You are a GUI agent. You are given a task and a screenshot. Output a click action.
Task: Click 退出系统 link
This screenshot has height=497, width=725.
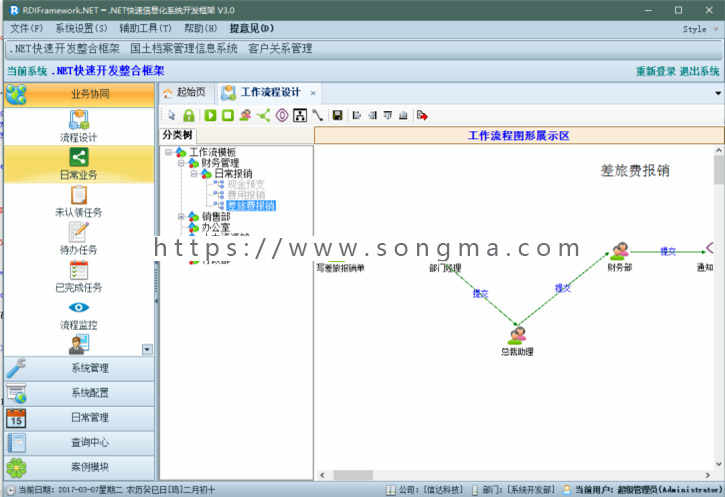pyautogui.click(x=699, y=71)
